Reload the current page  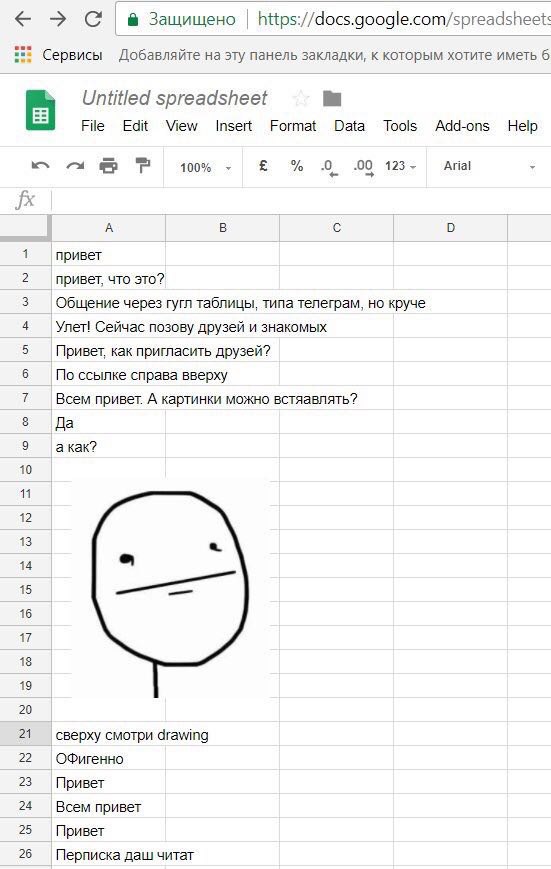(x=93, y=19)
